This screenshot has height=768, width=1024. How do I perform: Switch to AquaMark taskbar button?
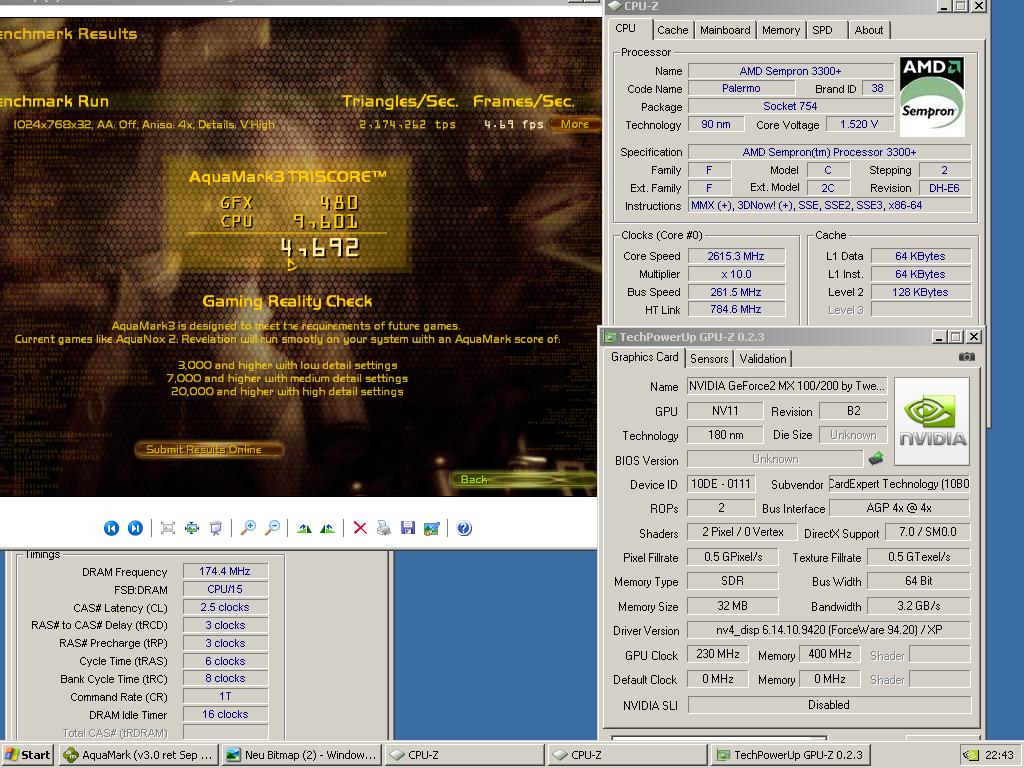click(x=138, y=755)
